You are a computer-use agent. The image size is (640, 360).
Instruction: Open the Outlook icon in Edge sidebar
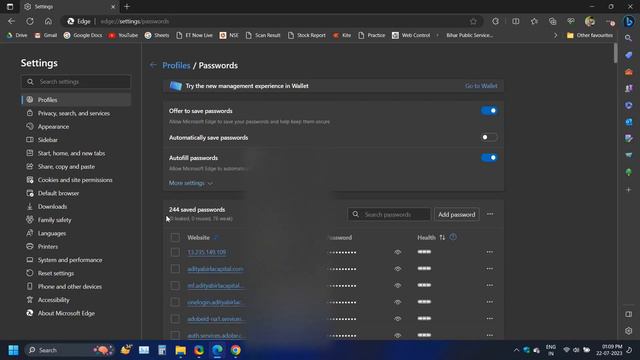tap(629, 122)
